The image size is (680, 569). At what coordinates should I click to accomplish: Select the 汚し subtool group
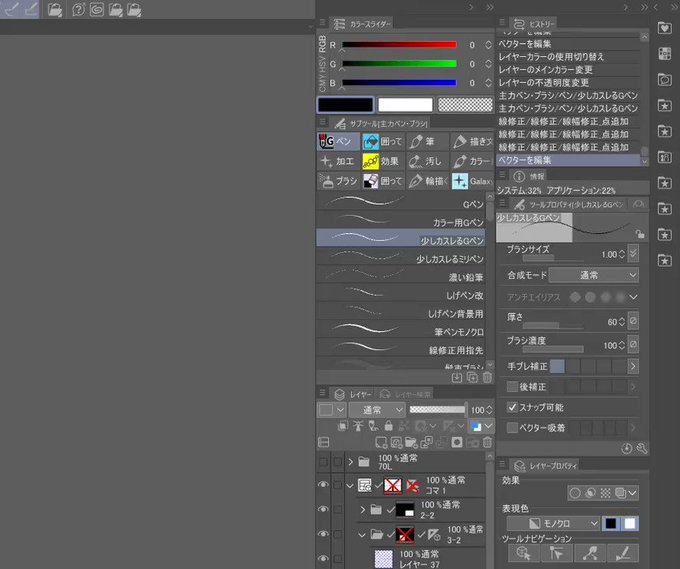click(x=427, y=161)
